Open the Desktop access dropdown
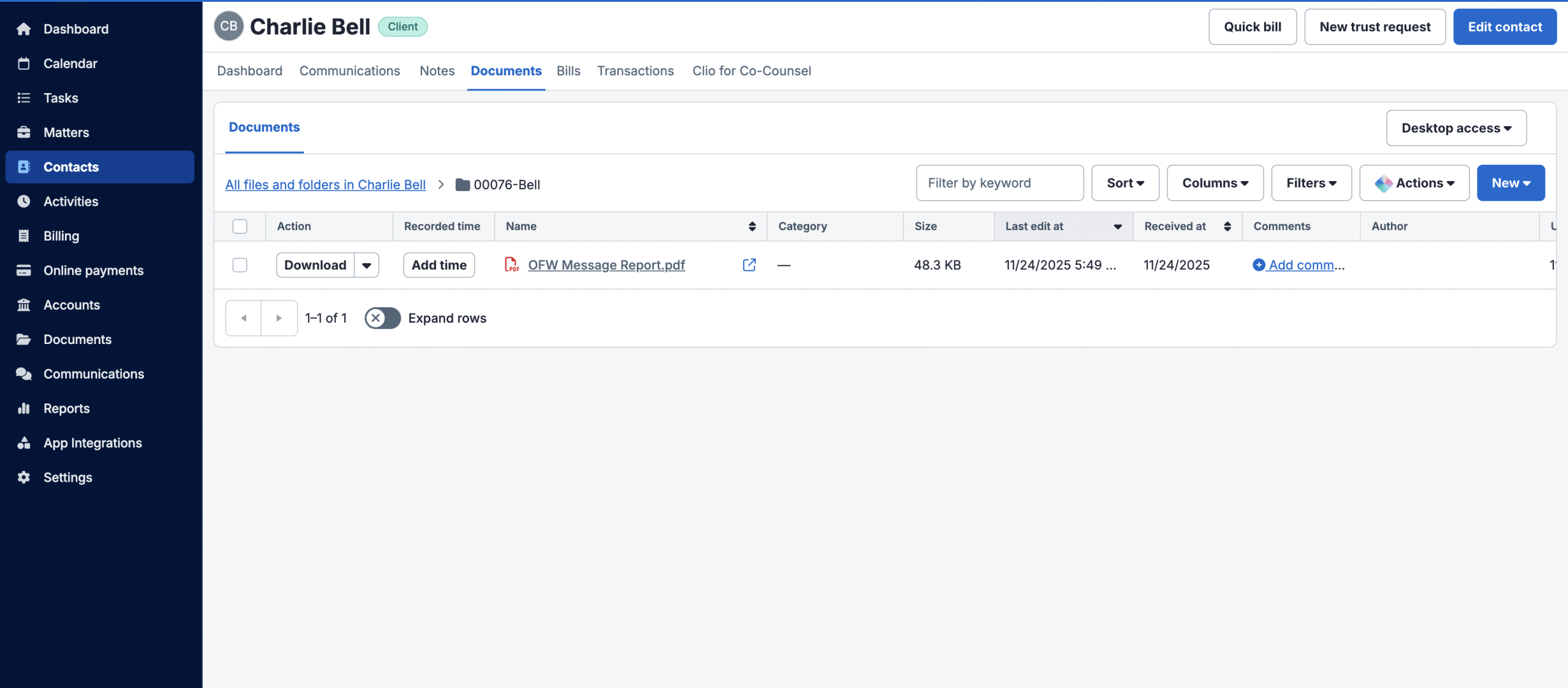Screen dimensions: 1568x688 click(1456, 128)
